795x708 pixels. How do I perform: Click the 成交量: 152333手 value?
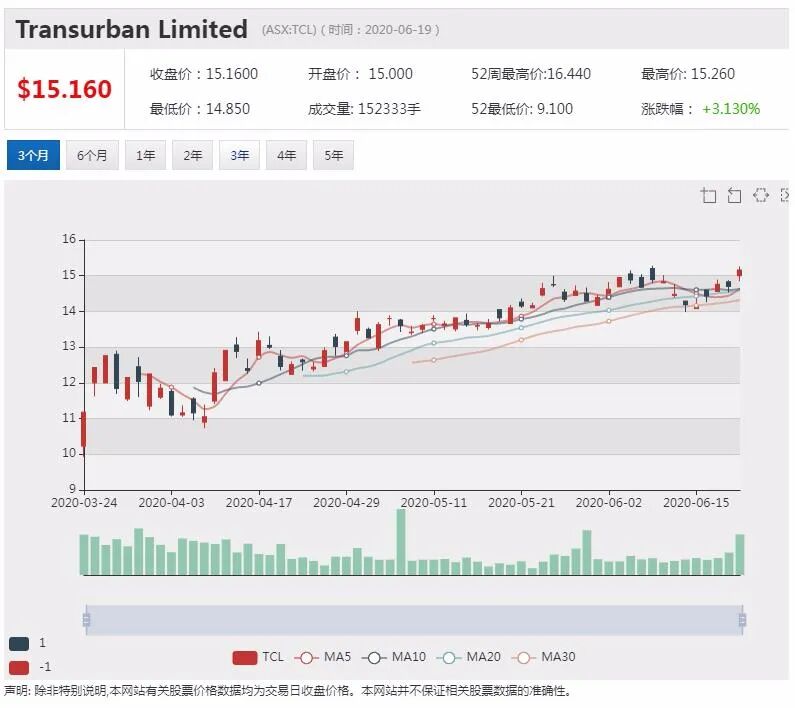pos(364,109)
